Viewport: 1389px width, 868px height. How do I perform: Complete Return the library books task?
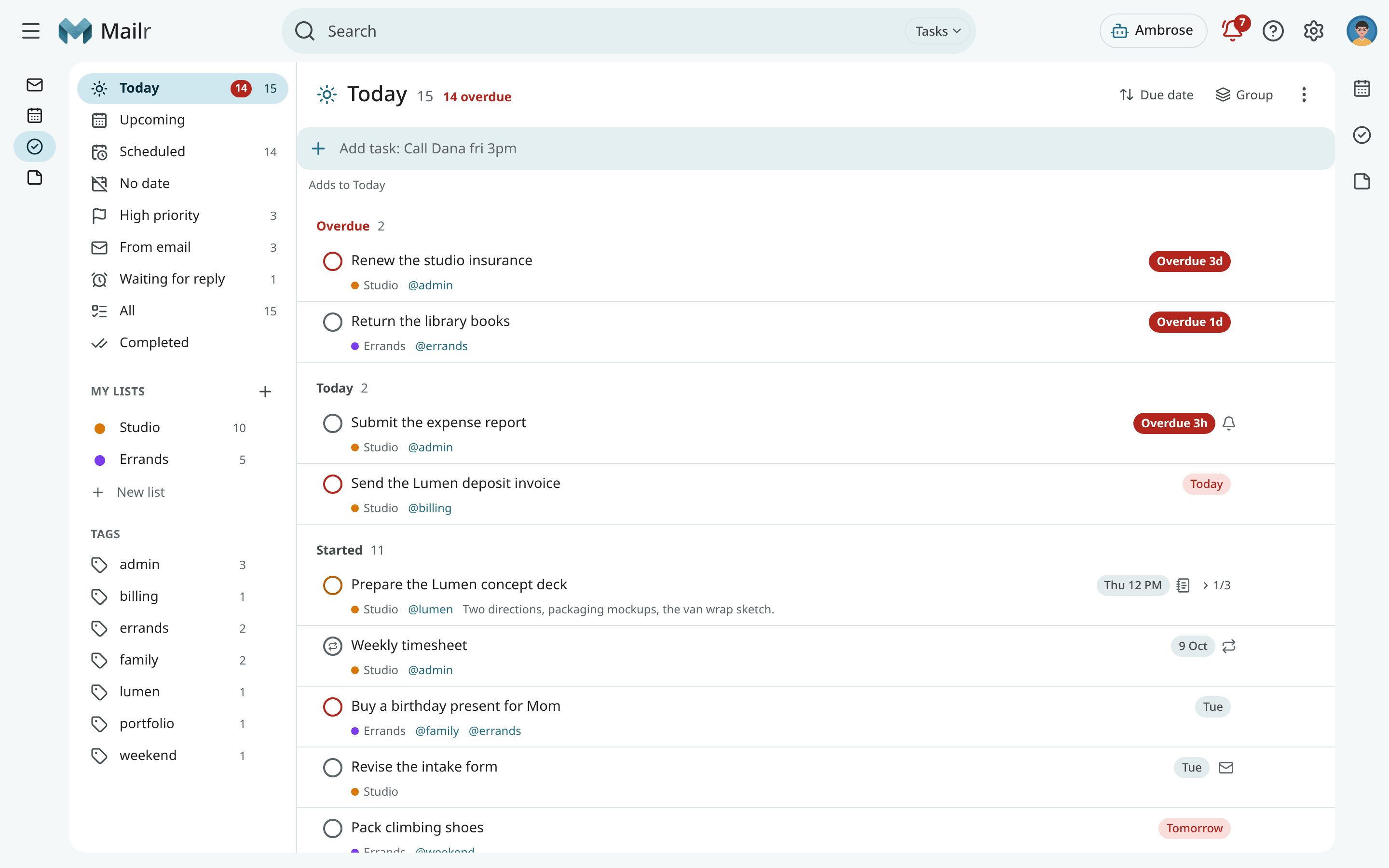332,322
